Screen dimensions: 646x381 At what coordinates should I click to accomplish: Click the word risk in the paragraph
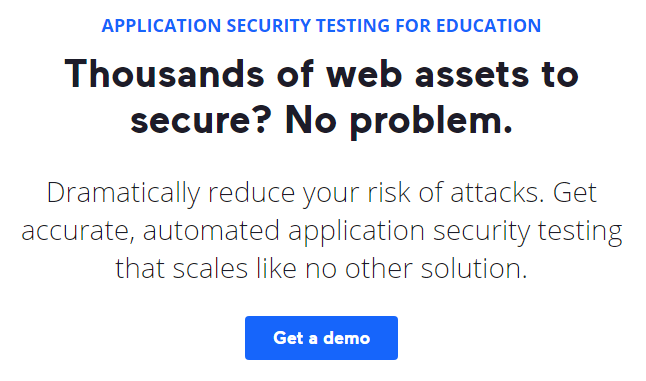coord(389,193)
